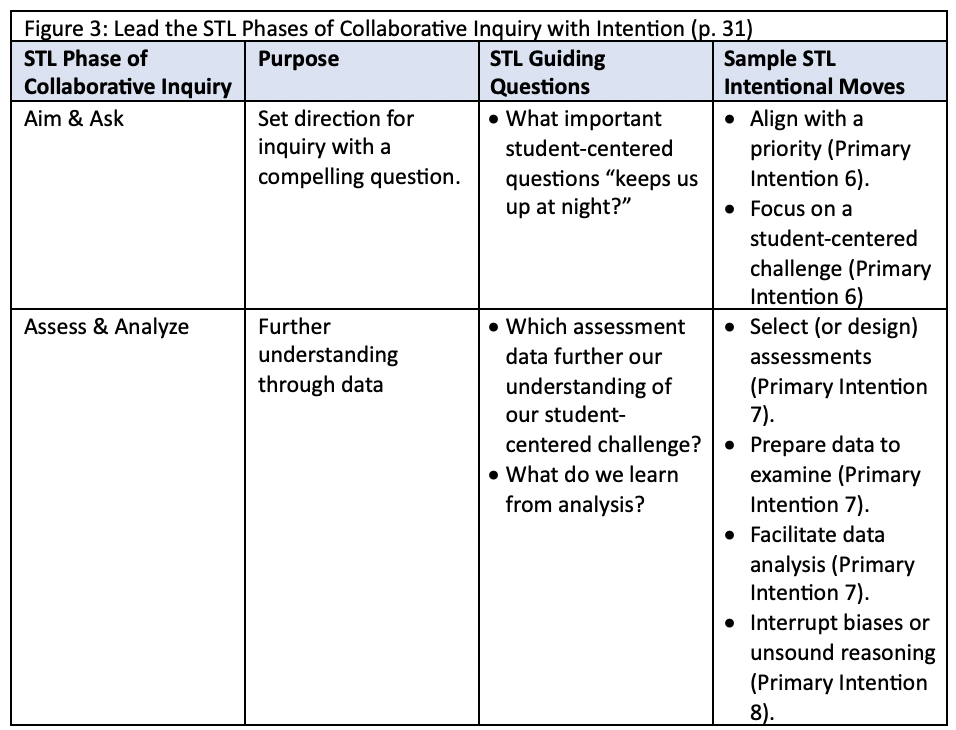956x730 pixels.
Task: Click the 'Which assessment data further' bullet
Action: click(x=596, y=385)
